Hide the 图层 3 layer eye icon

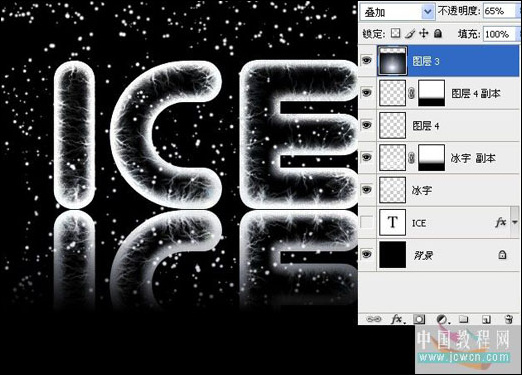(x=367, y=61)
